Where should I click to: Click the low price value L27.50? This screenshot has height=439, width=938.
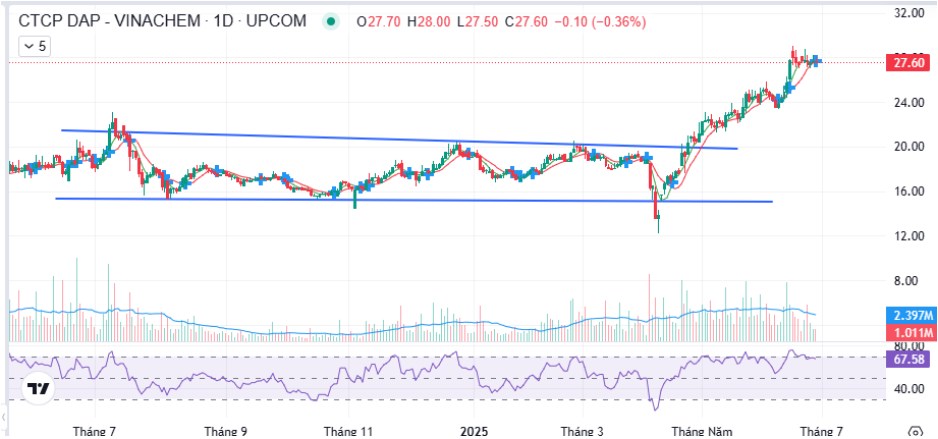477,22
